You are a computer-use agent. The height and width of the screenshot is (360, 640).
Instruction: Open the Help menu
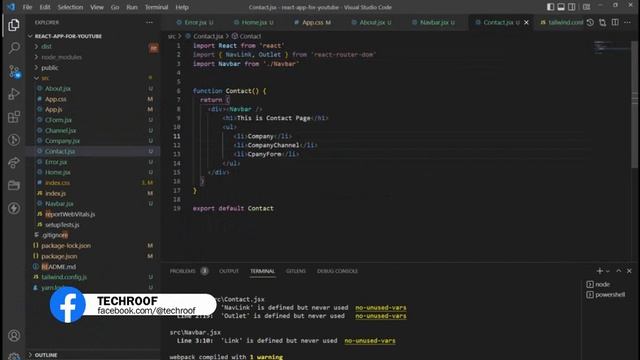point(182,7)
